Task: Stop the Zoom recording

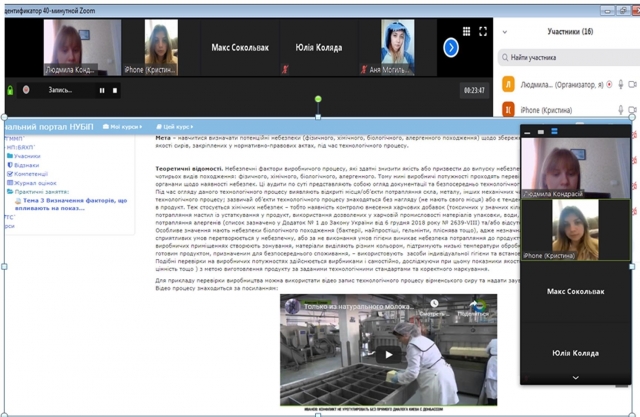Action: 115,90
